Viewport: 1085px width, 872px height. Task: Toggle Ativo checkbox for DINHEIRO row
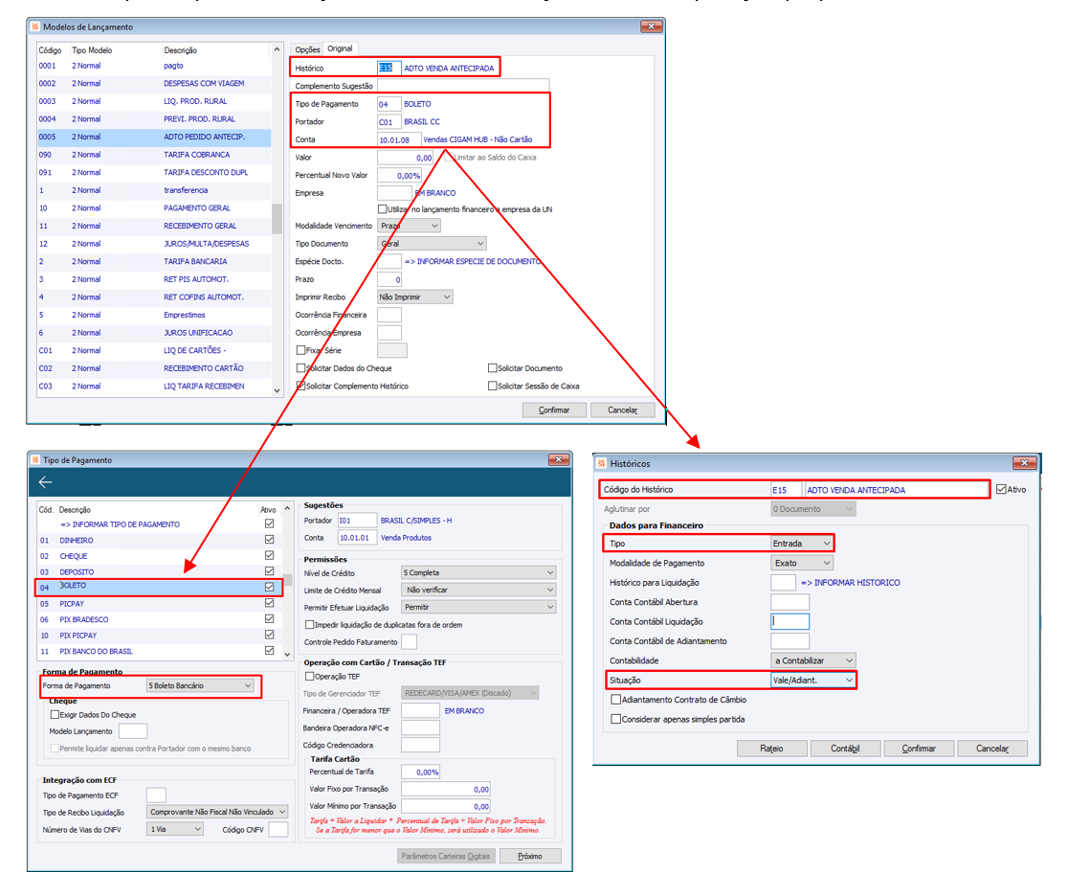[269, 540]
